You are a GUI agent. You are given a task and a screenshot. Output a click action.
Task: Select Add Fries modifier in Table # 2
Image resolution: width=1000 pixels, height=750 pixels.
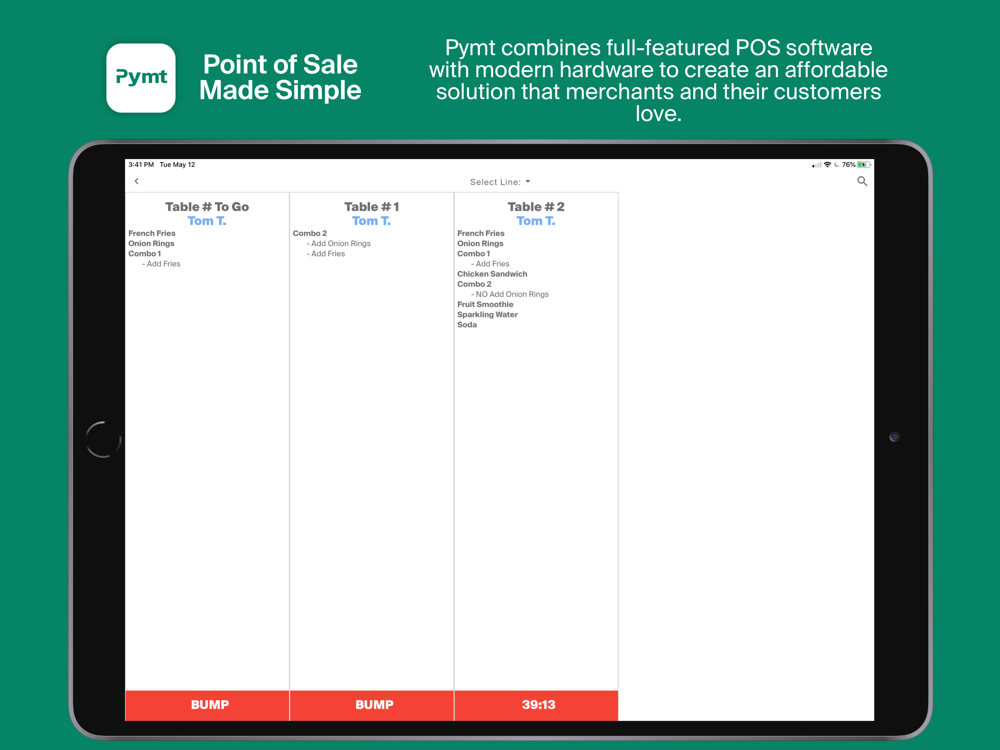(x=490, y=264)
